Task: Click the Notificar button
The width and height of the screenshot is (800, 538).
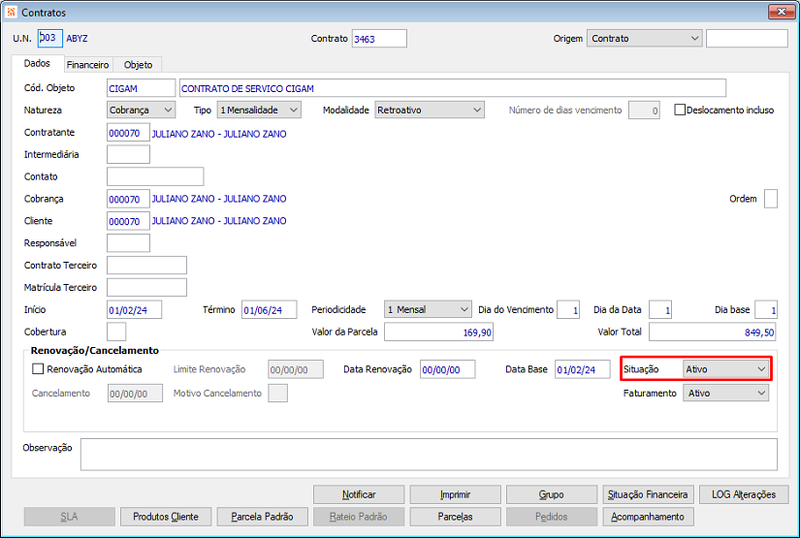Action: (x=359, y=494)
